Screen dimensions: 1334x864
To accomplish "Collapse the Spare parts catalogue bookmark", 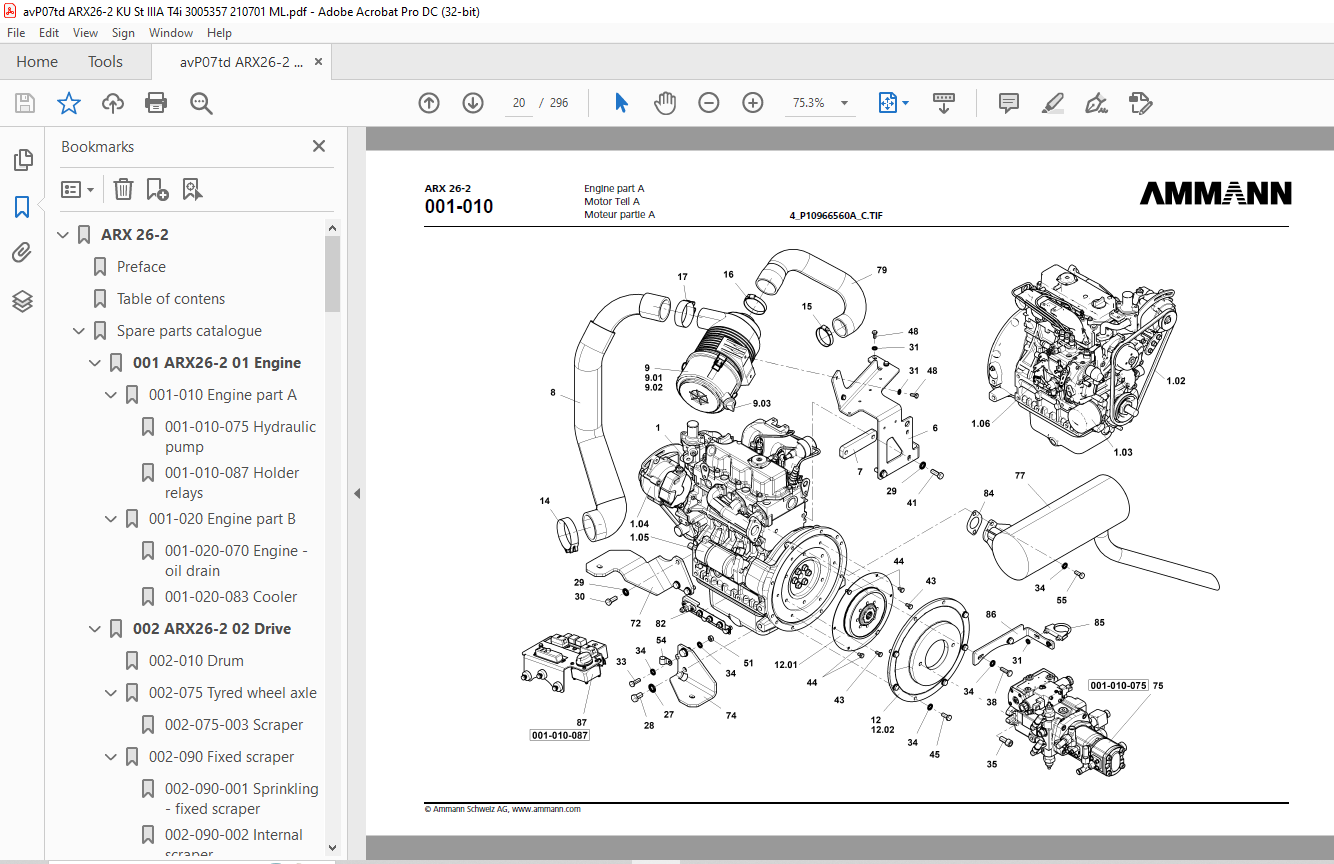I will [x=79, y=331].
